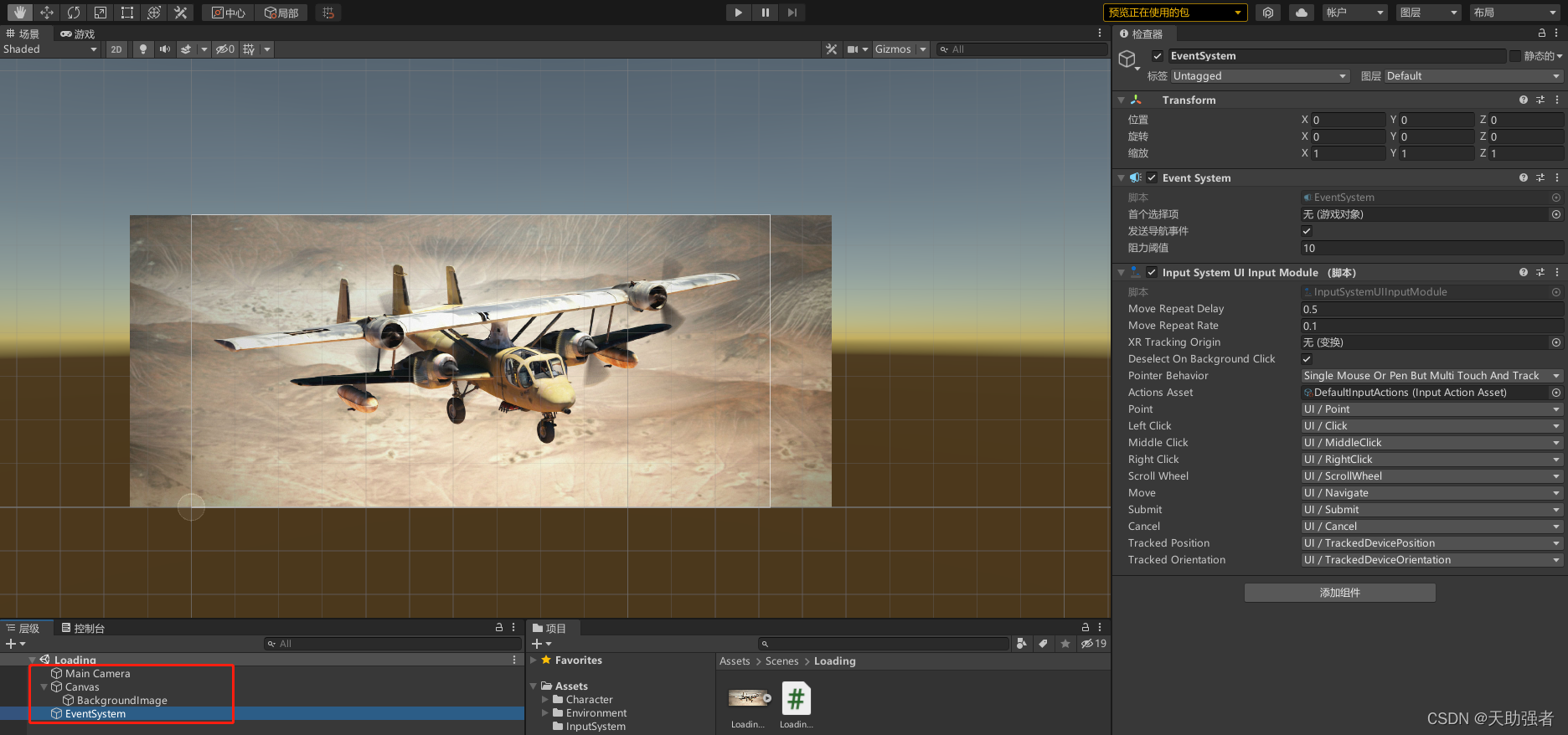Open Gizmos dropdown arrow
Image resolution: width=1568 pixels, height=735 pixels.
click(923, 49)
